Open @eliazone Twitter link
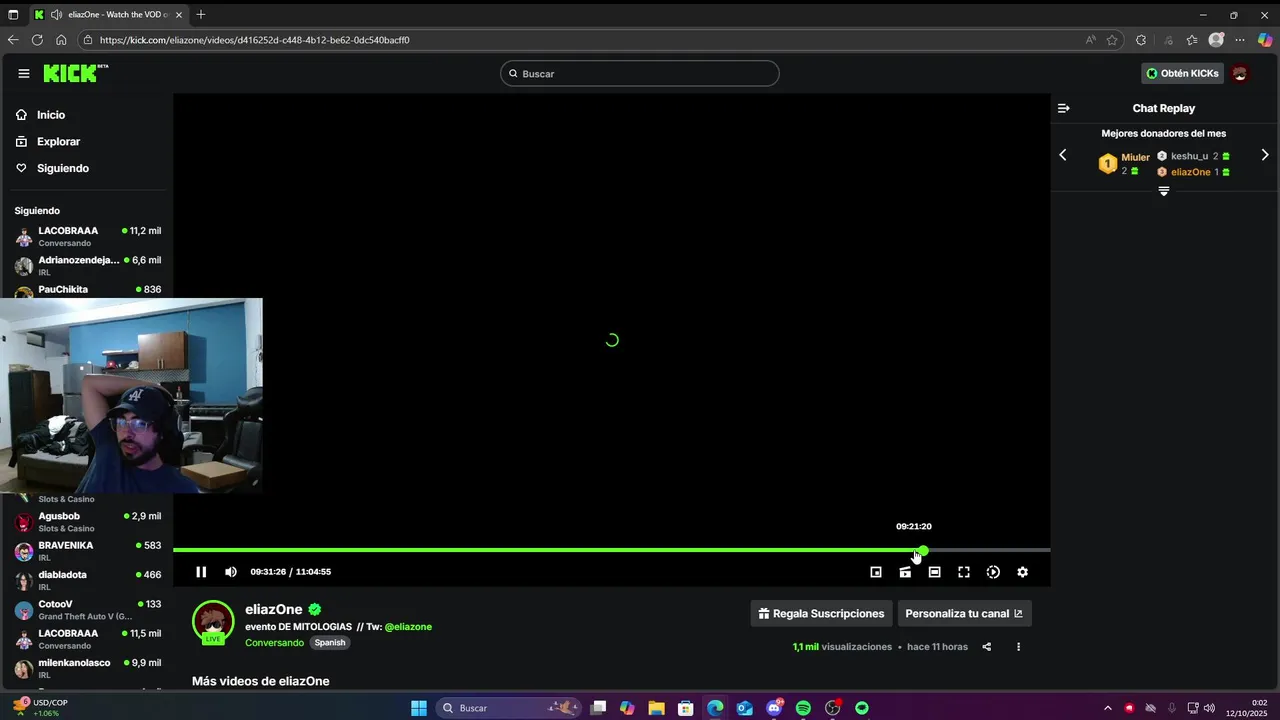 (x=408, y=627)
